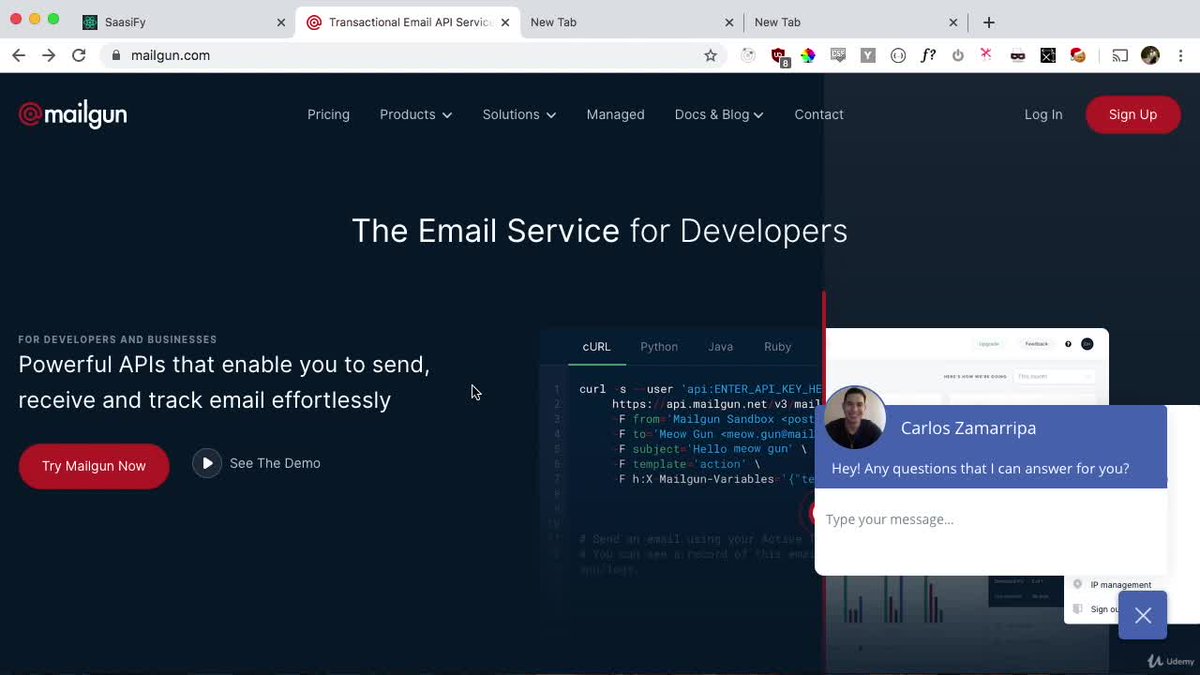Select the Ruby code tab
The height and width of the screenshot is (675, 1200).
point(778,347)
